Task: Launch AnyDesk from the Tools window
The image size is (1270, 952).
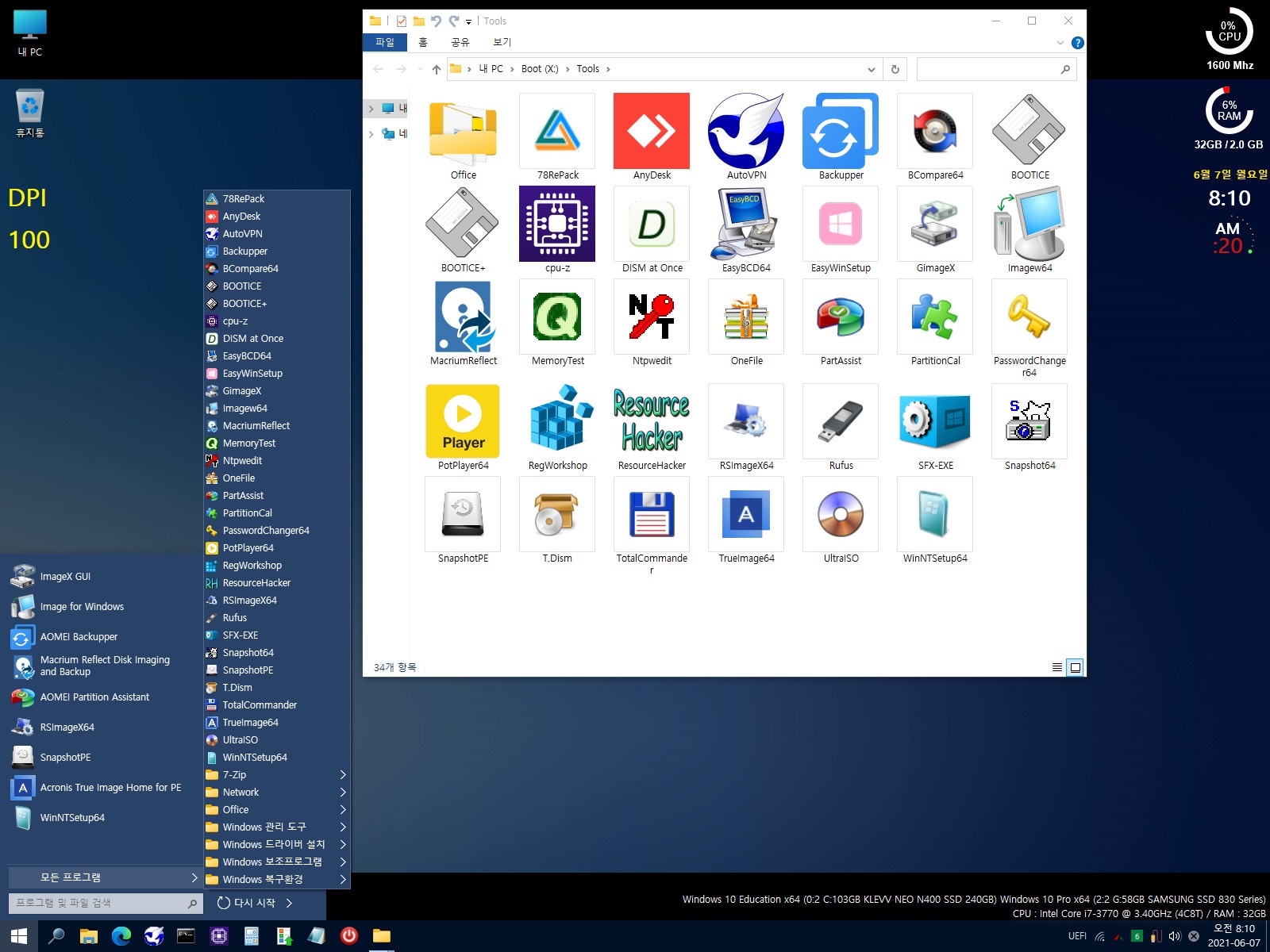Action: point(652,131)
